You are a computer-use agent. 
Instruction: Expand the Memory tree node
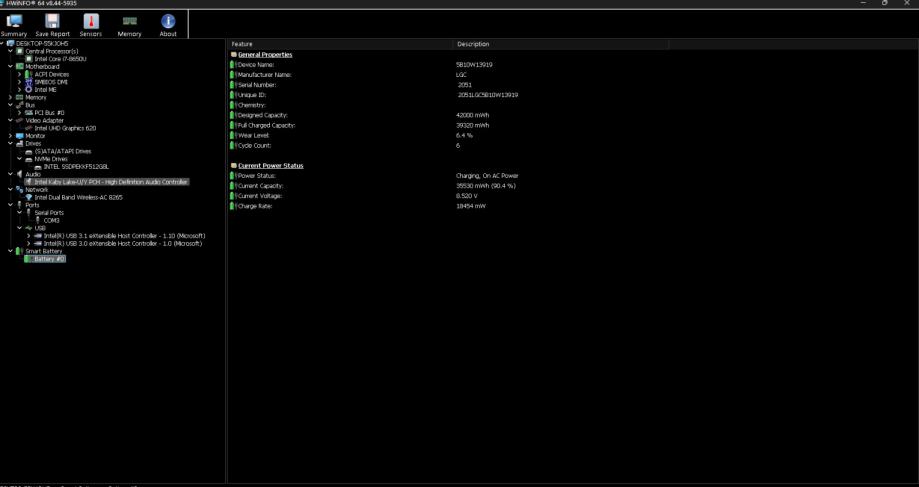pos(11,97)
